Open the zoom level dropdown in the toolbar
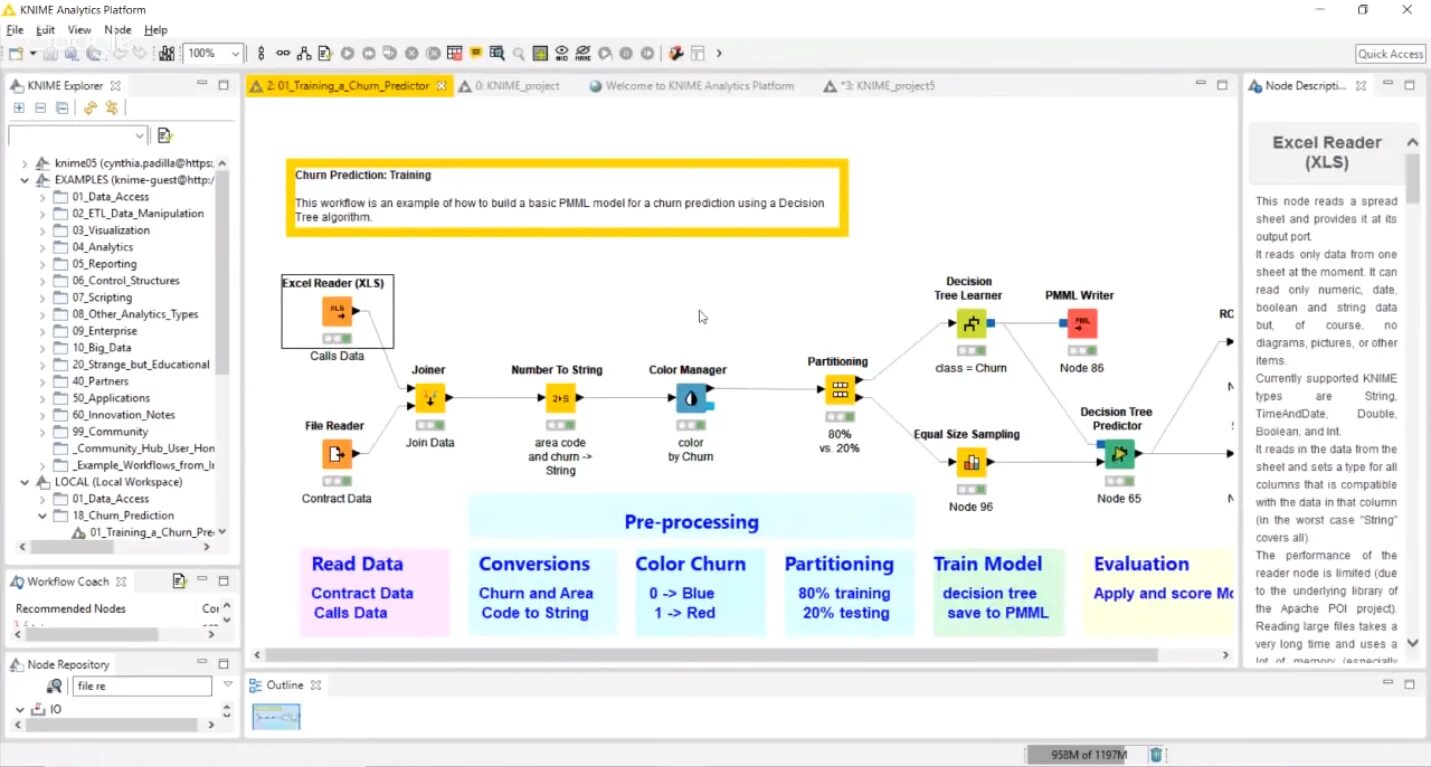This screenshot has height=767, width=1431. [x=234, y=53]
